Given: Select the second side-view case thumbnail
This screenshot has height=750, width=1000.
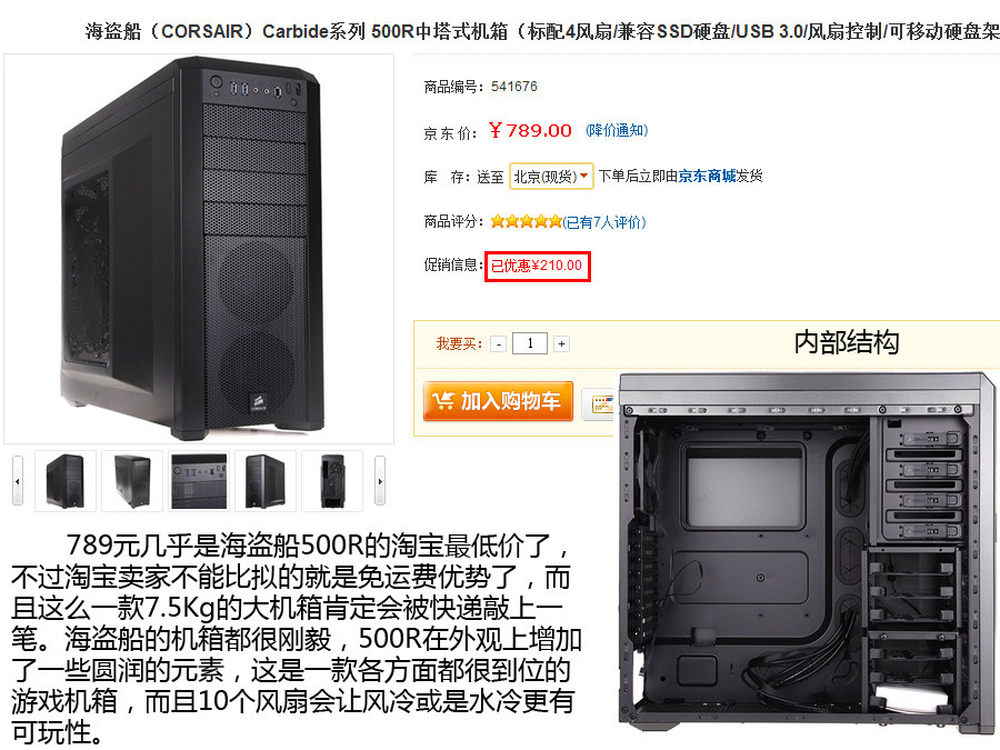Looking at the screenshot, I should click(132, 481).
